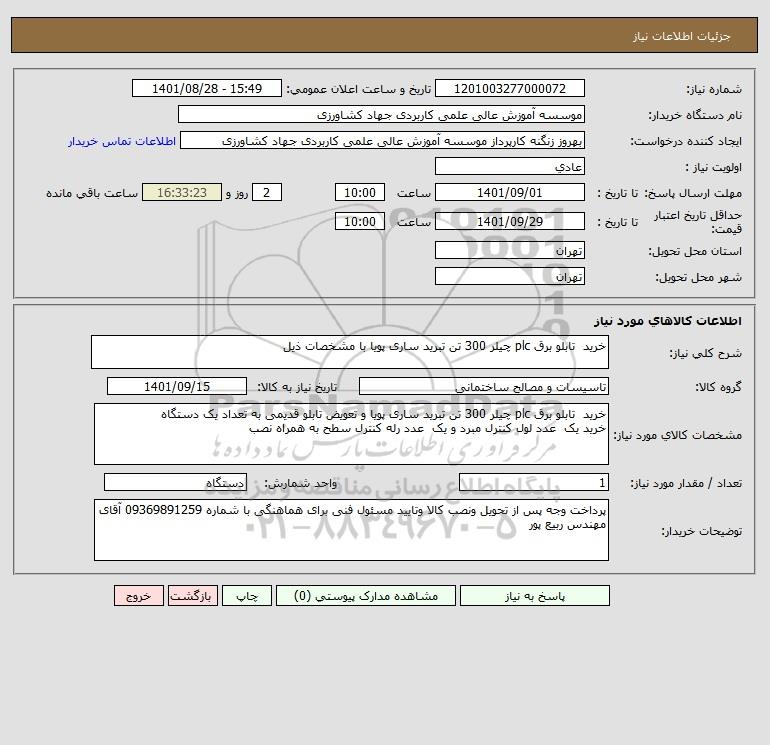
Task: Click the چاپ print button
Action: (x=247, y=596)
